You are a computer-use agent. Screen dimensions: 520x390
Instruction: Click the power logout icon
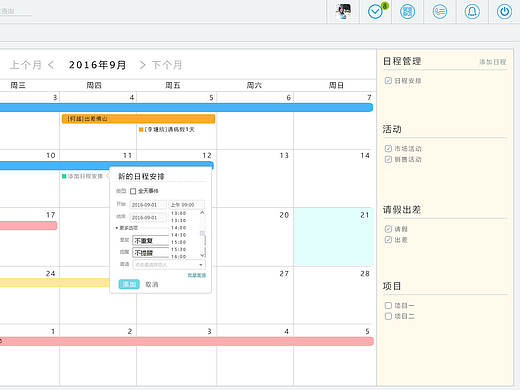504,12
